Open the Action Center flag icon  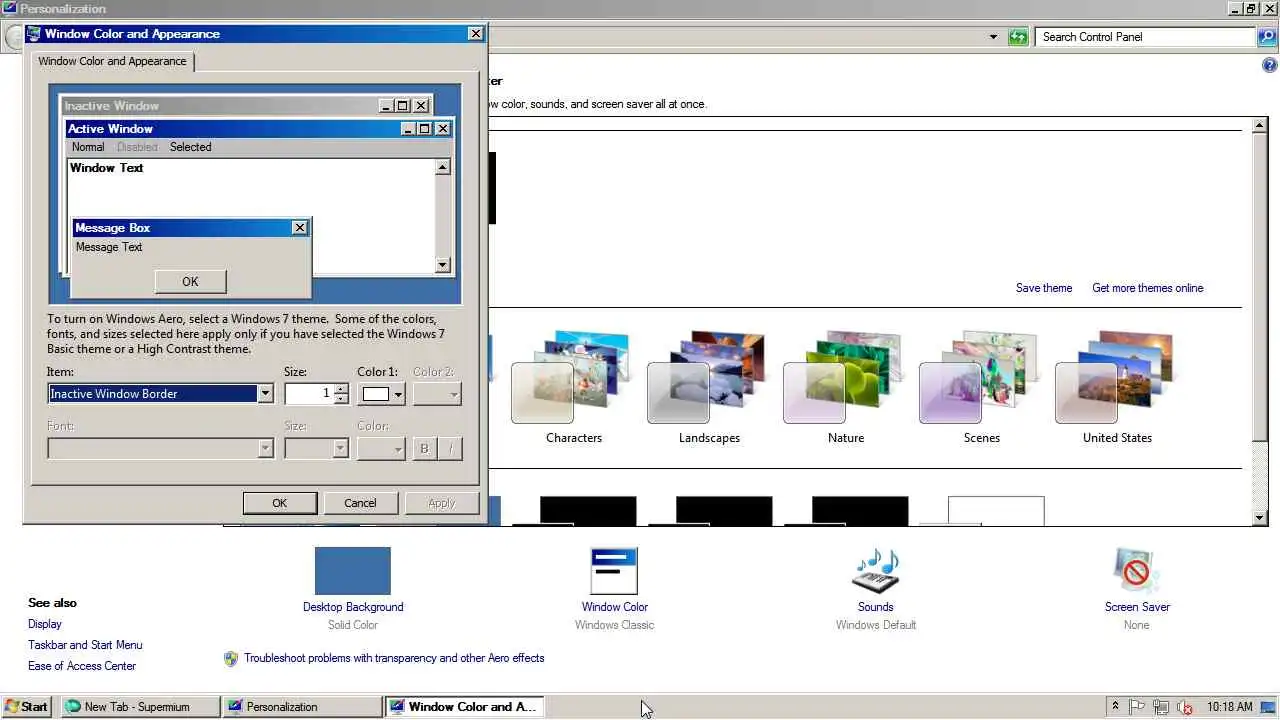pos(1137,706)
